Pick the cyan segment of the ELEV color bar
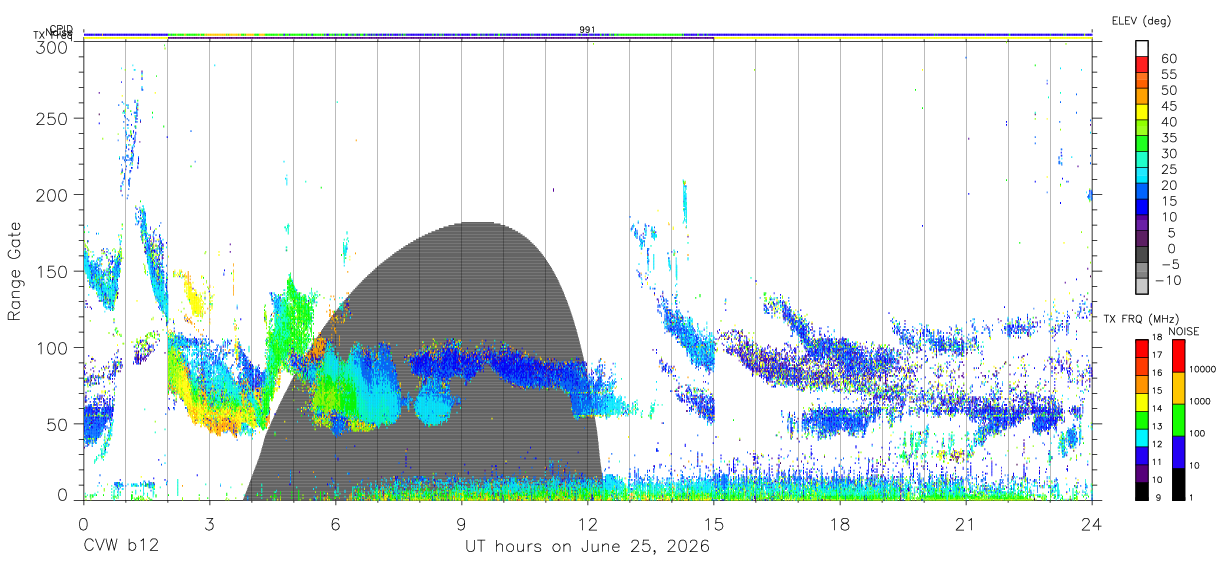 (1142, 175)
